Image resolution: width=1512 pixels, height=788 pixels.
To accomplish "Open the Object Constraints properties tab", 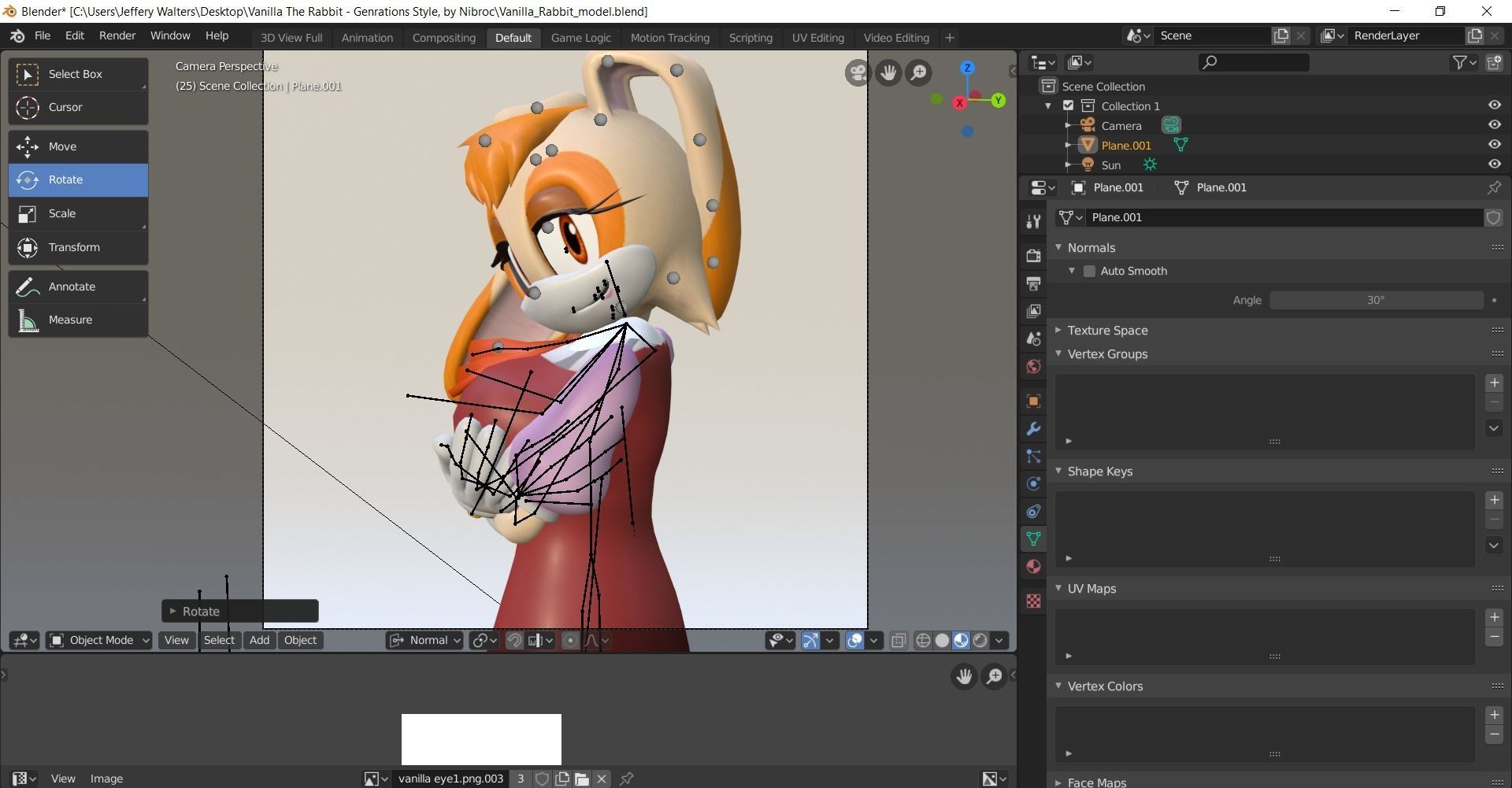I will pos(1033,512).
